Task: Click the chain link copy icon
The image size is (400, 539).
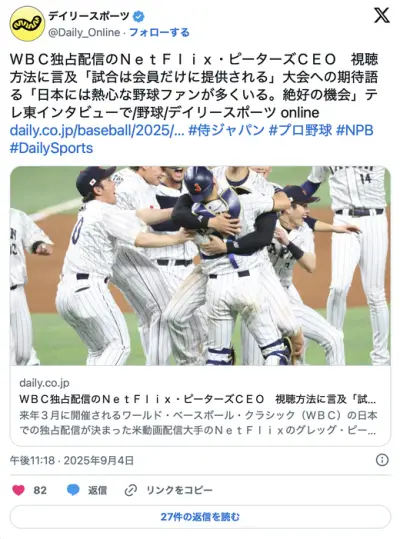Action: [131, 490]
